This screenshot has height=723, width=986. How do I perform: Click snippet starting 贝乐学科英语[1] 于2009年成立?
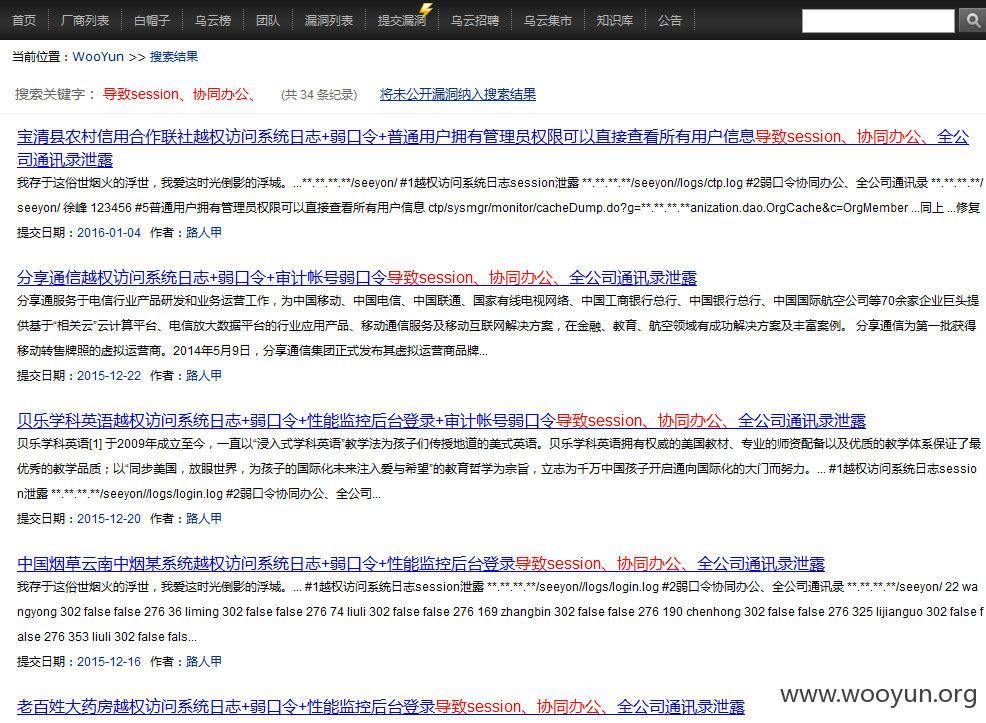tap(499, 468)
